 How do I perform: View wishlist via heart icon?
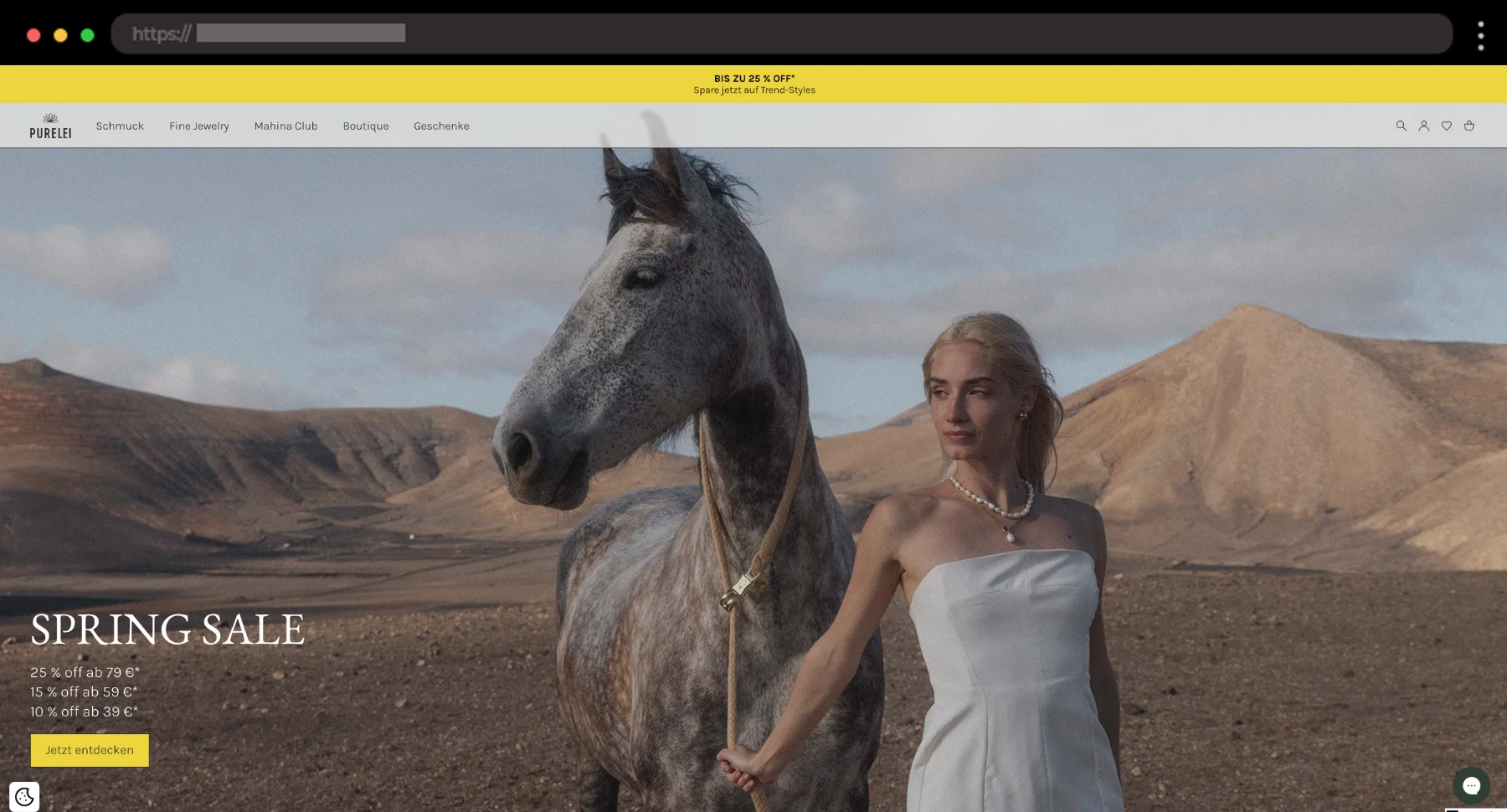point(1446,126)
